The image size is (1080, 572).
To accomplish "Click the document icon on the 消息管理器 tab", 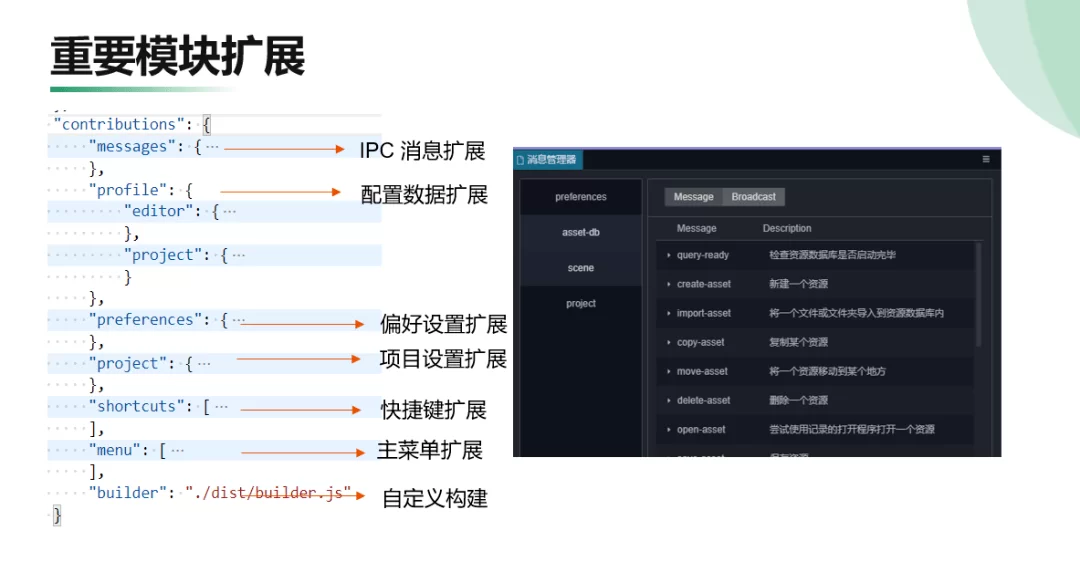I will coord(520,160).
